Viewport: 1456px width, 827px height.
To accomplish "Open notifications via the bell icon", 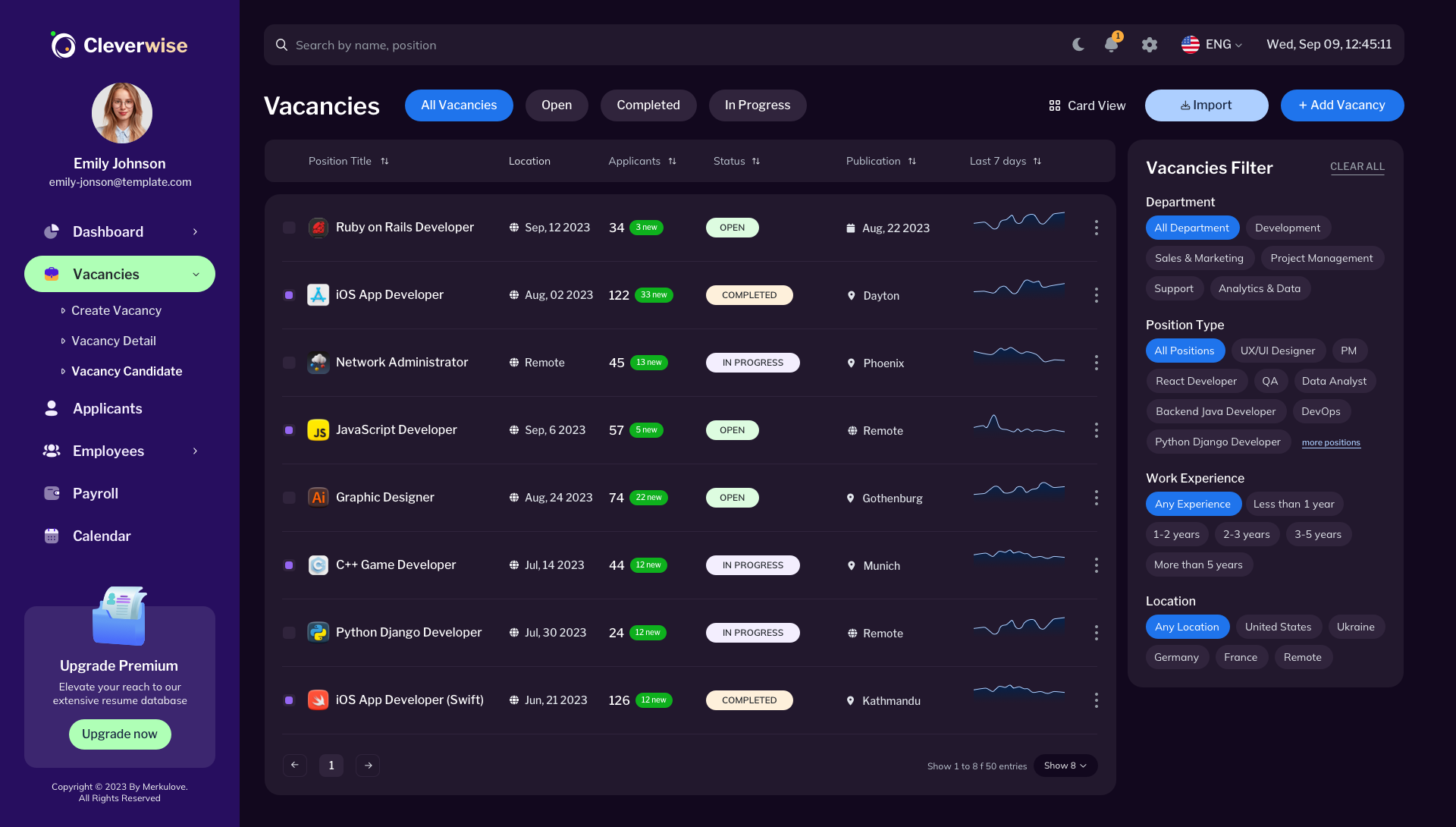I will click(x=1110, y=44).
